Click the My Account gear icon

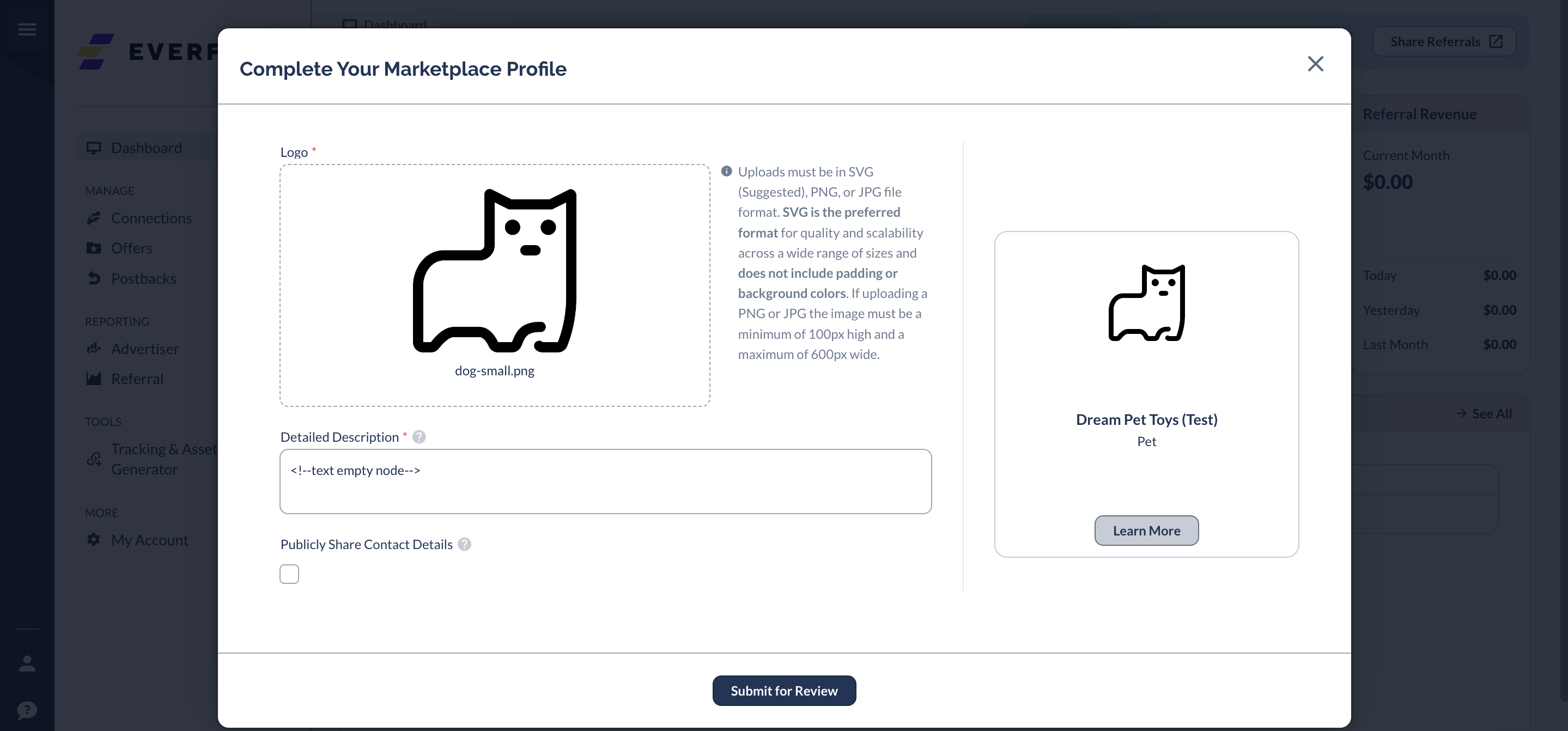[94, 539]
